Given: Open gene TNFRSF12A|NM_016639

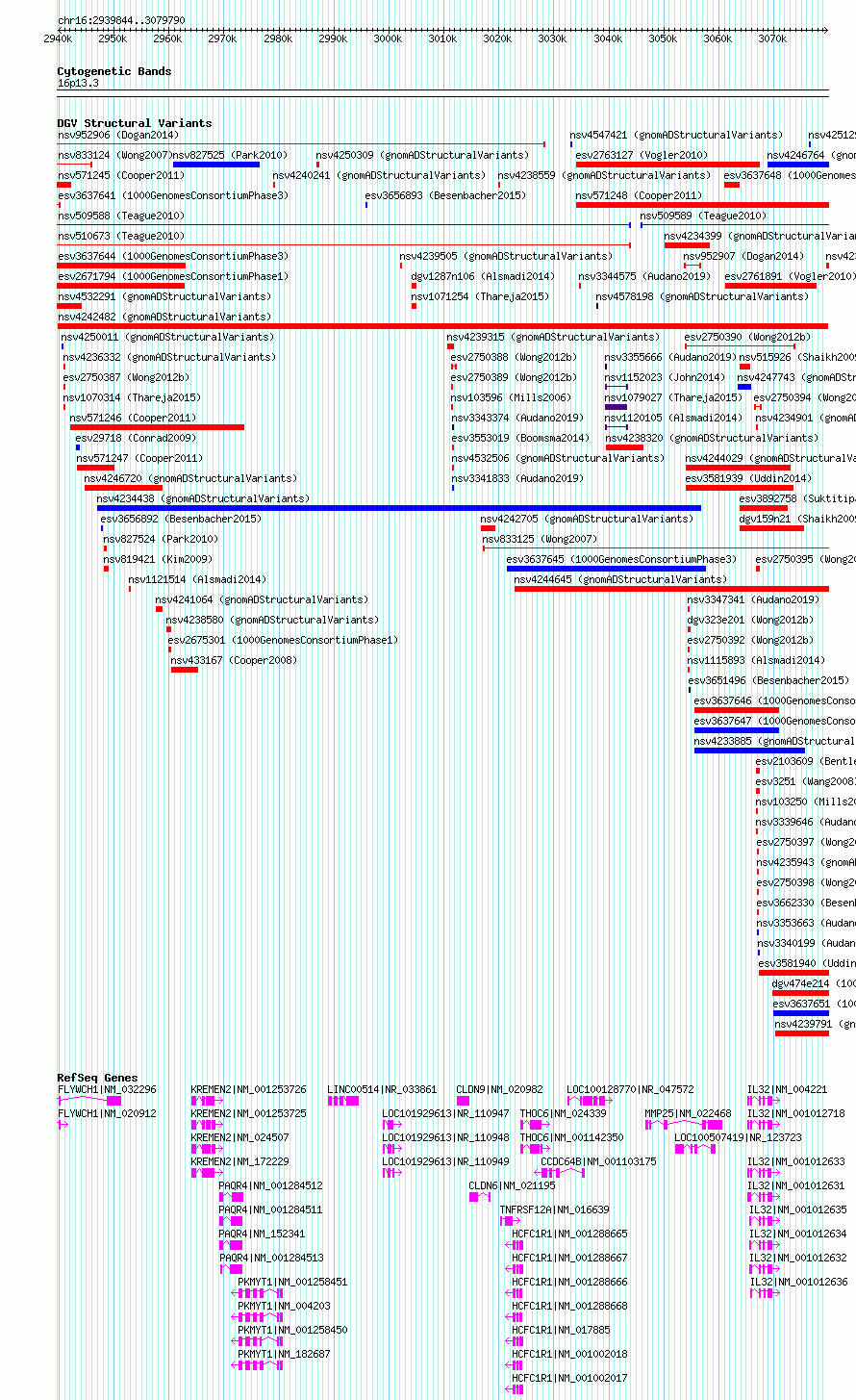Looking at the screenshot, I should [x=555, y=1209].
